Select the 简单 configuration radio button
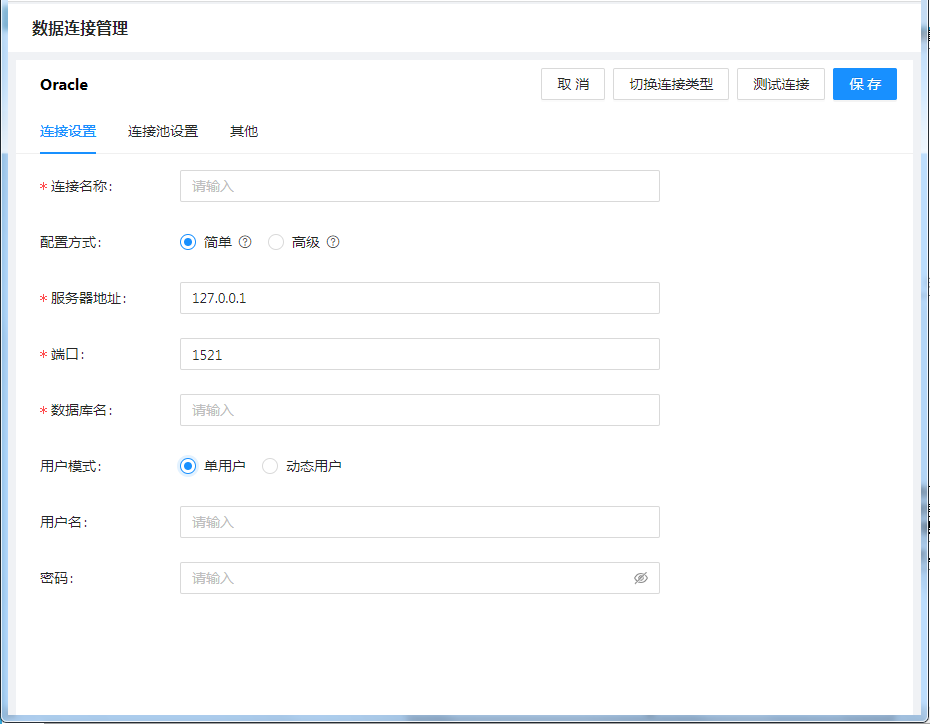930x724 pixels. point(188,242)
